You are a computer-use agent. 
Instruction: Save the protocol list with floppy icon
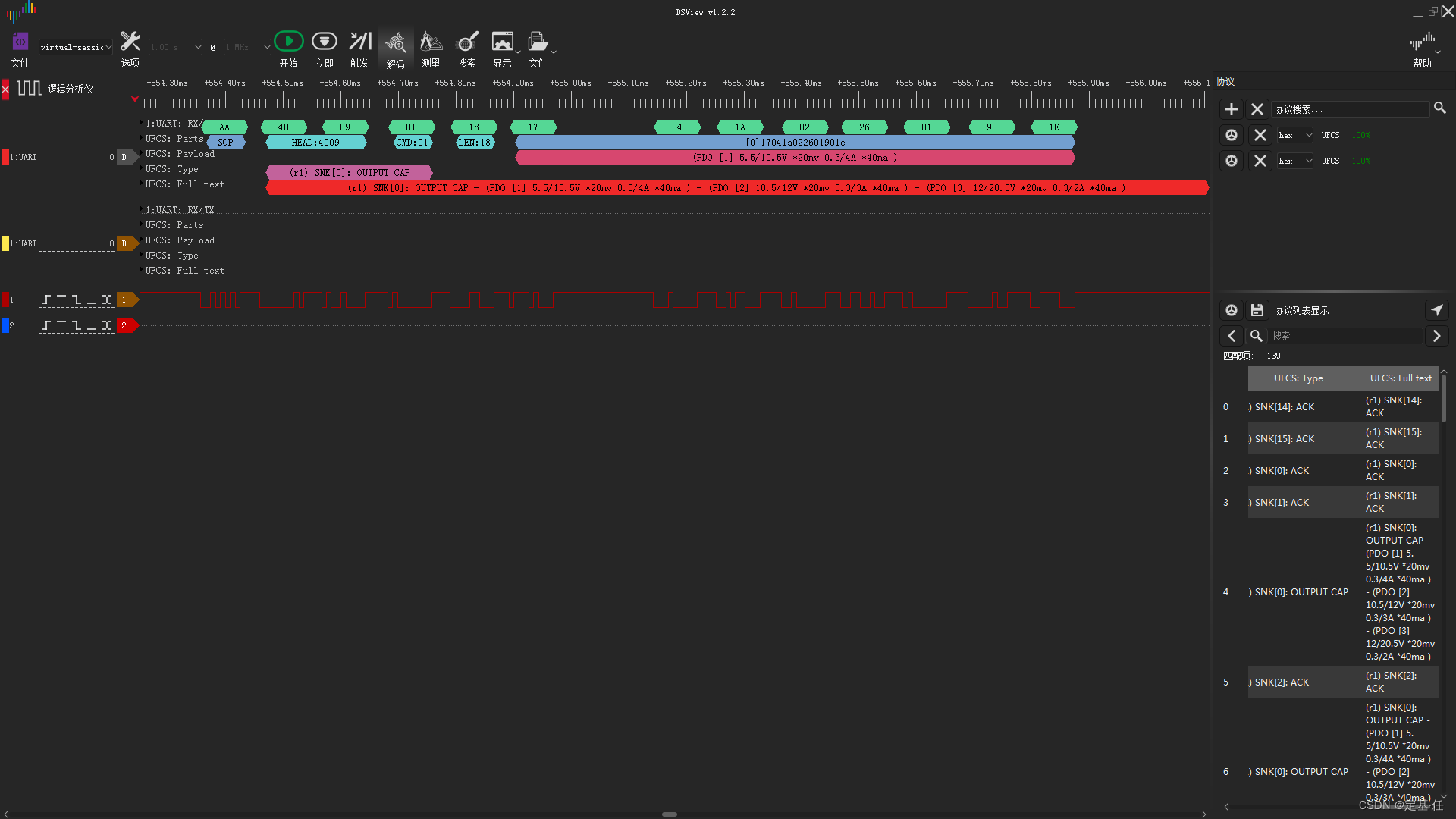point(1257,310)
